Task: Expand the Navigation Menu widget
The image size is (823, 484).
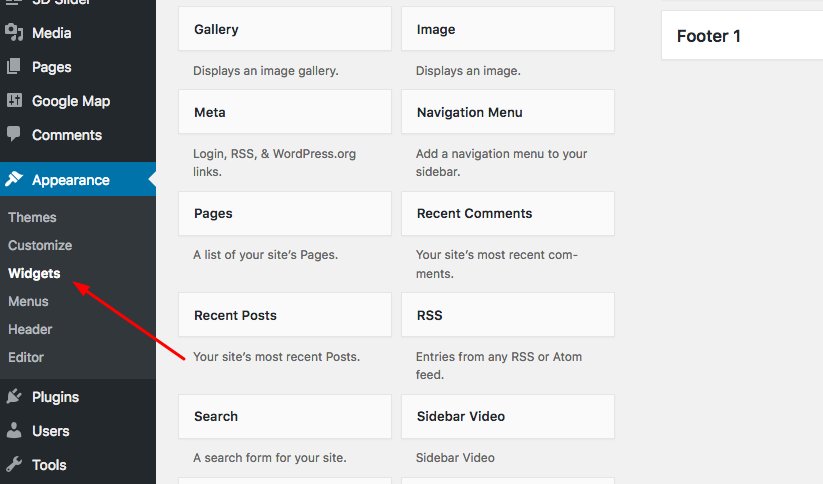Action: [x=508, y=112]
